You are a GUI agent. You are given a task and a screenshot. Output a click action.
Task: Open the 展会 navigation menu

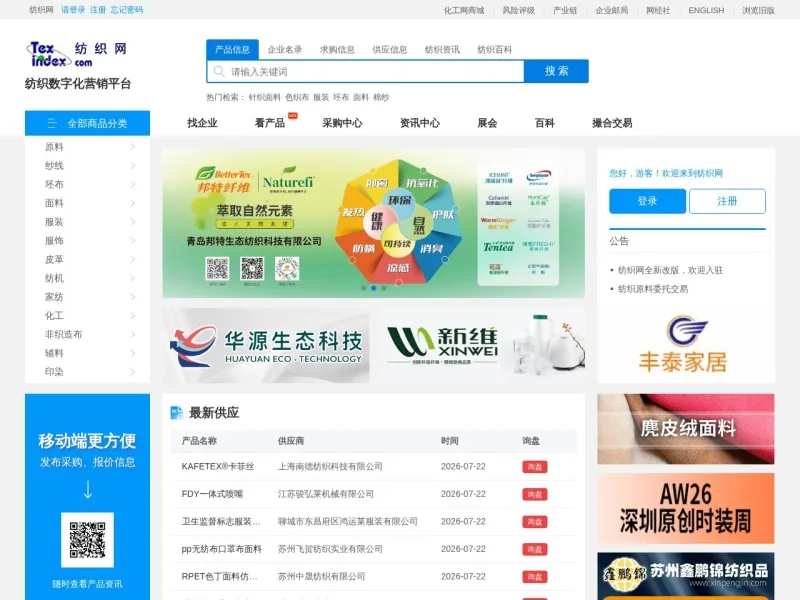(x=487, y=123)
